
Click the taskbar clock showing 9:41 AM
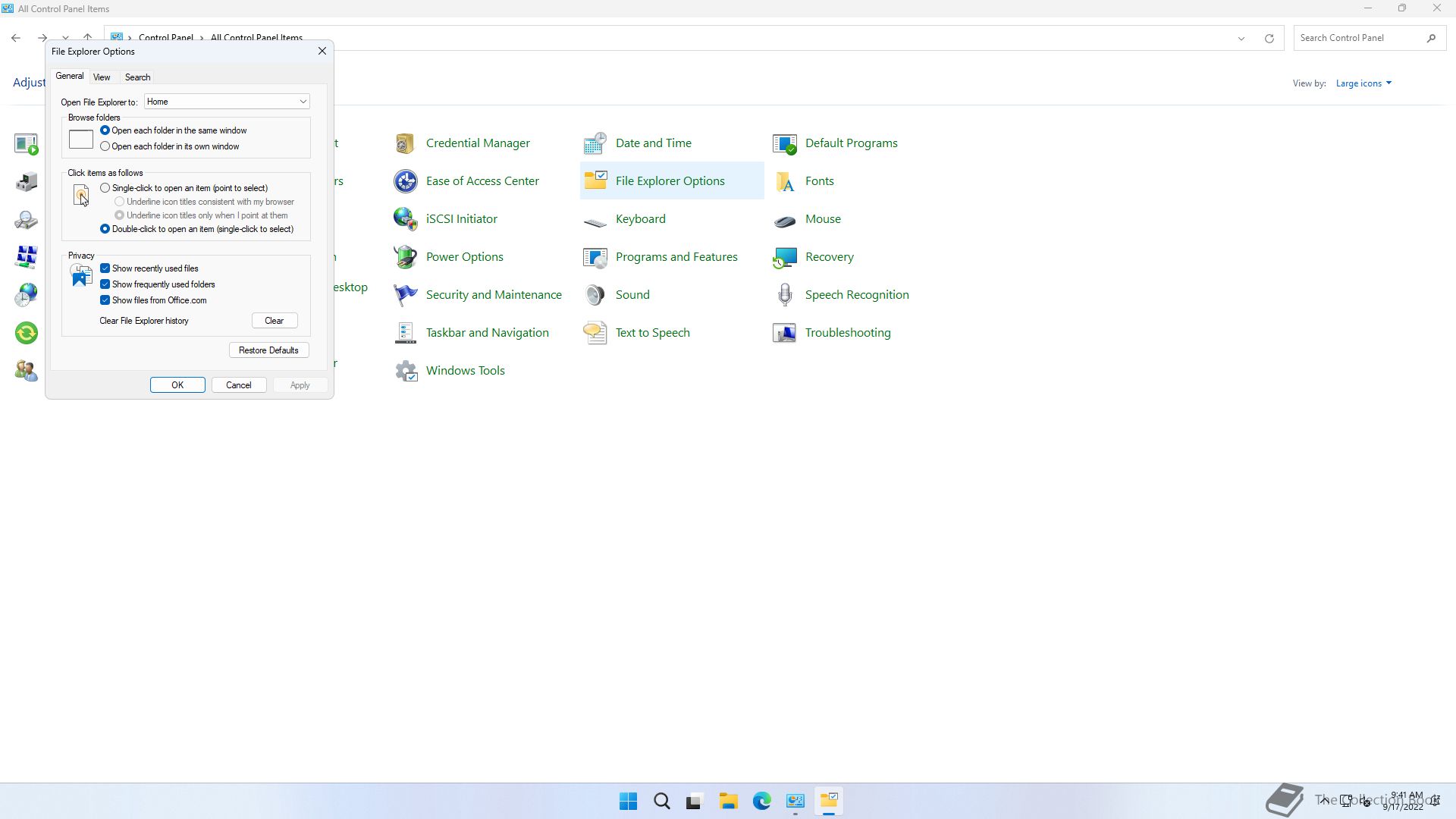pos(1404,801)
